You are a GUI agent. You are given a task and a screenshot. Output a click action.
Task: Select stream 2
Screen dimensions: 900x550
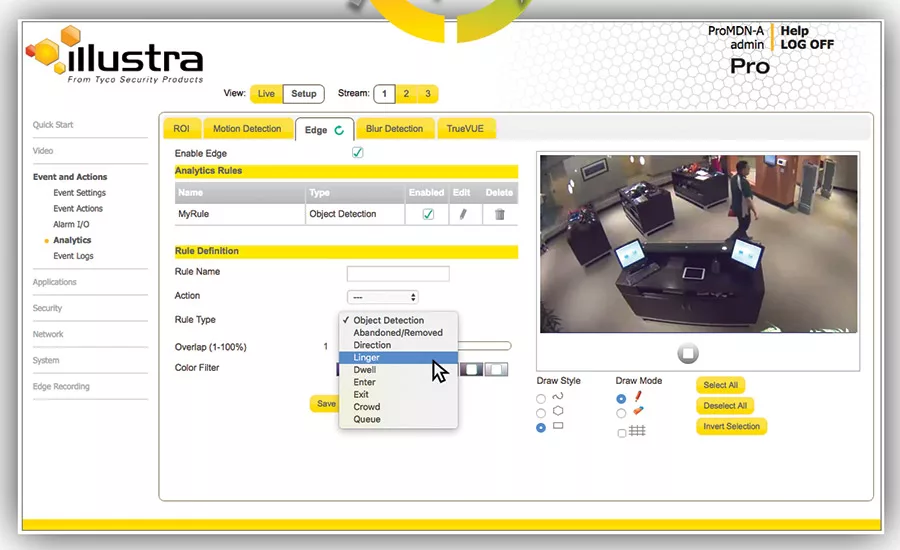406,94
